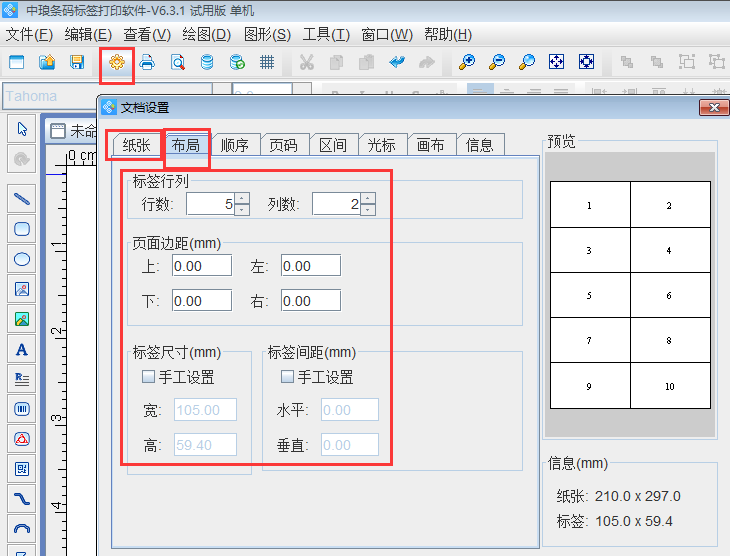The image size is (730, 556).
Task: Click the save disk icon
Action: coord(77,62)
